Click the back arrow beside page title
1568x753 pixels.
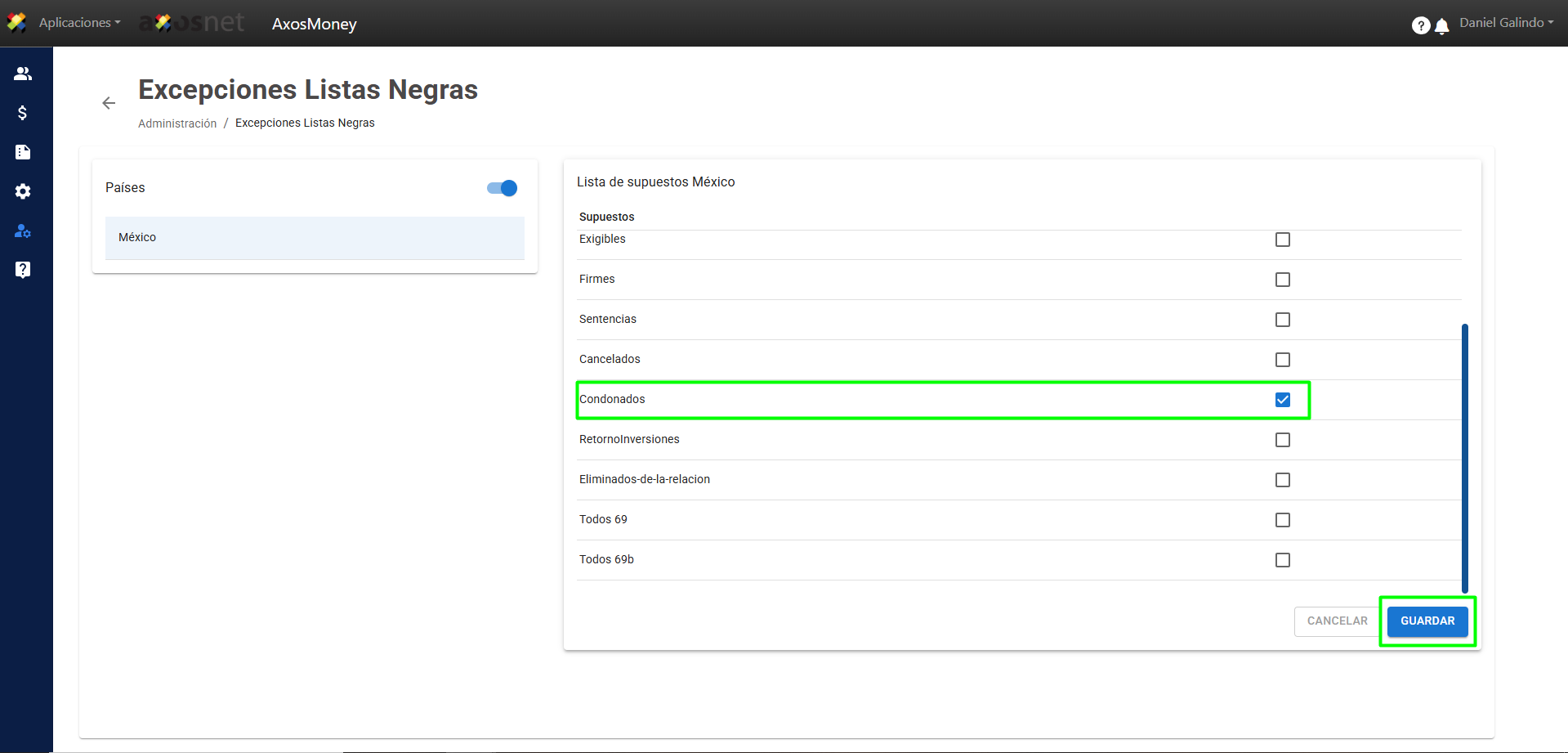[x=109, y=103]
